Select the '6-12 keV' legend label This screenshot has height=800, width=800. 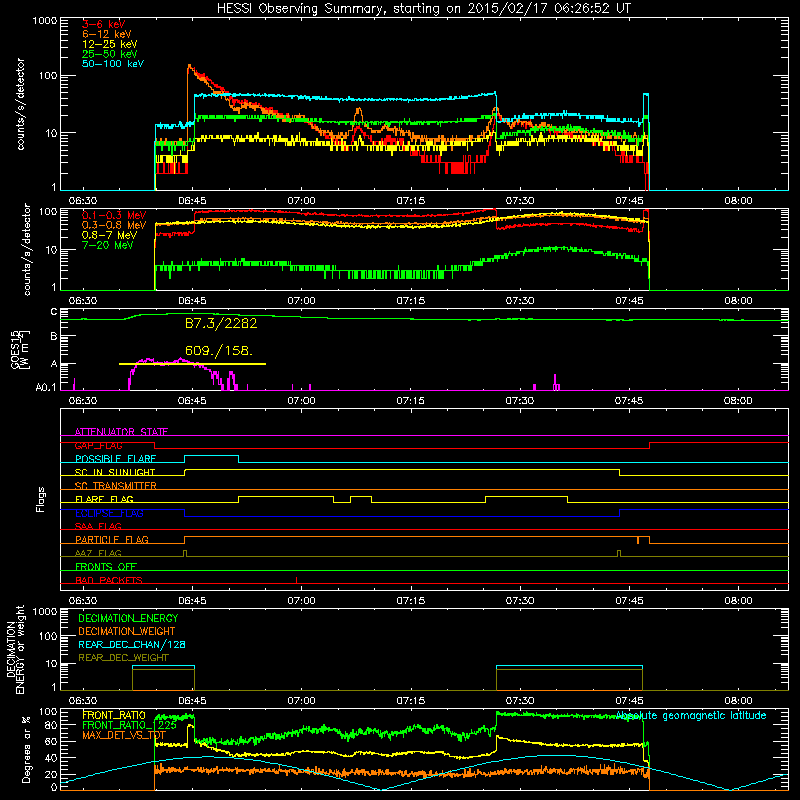click(x=107, y=34)
